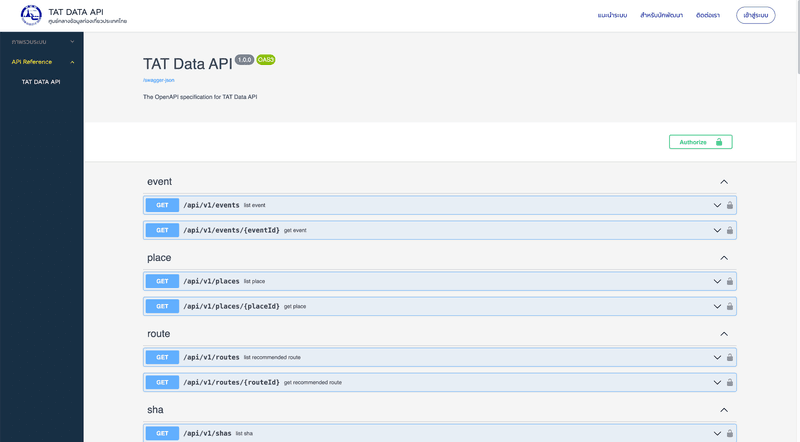Click the TAT DATA API header title

76,12
